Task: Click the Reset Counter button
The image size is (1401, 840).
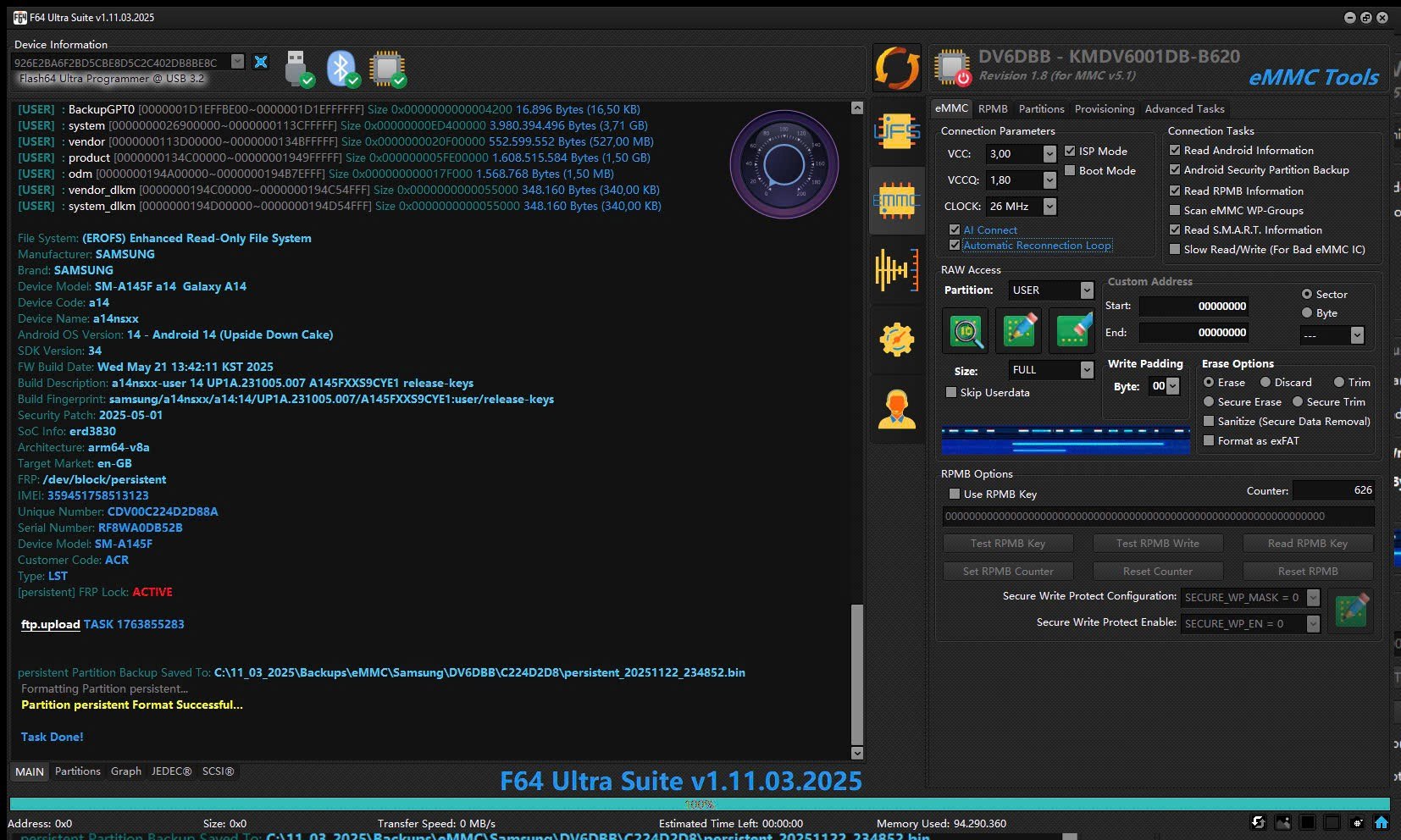Action: coord(1158,572)
